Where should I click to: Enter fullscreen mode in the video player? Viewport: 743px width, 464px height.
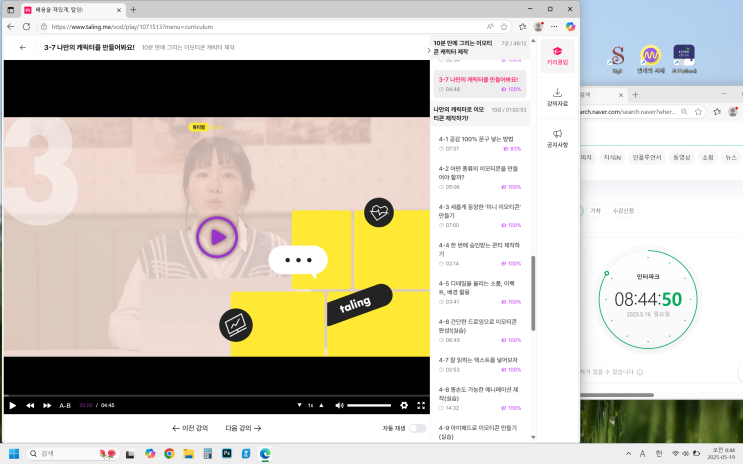coord(421,405)
